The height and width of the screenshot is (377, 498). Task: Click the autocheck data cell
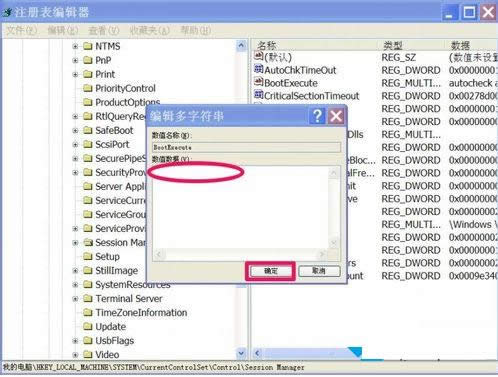(473, 83)
